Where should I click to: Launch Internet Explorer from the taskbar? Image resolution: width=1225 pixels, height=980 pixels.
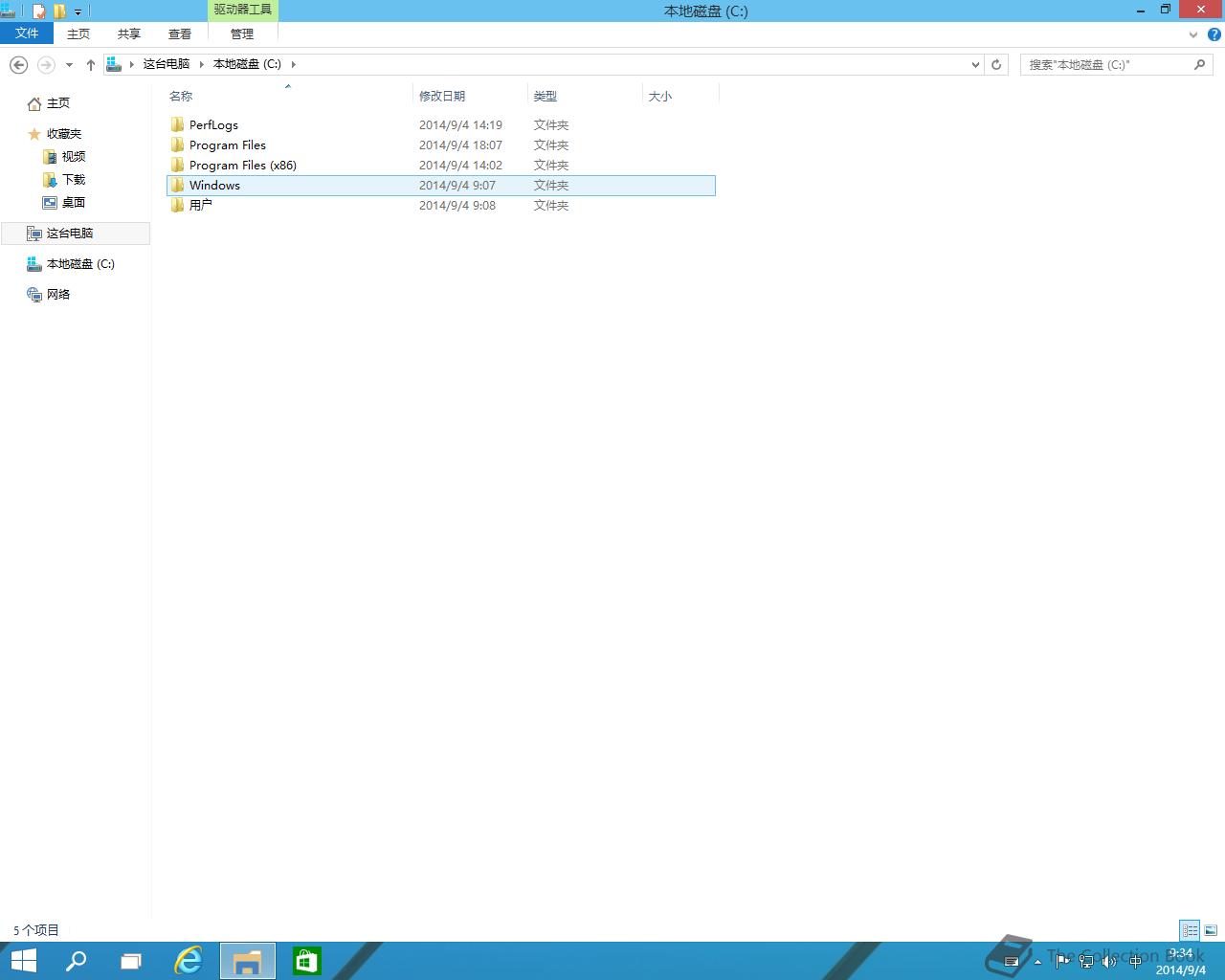(x=189, y=961)
